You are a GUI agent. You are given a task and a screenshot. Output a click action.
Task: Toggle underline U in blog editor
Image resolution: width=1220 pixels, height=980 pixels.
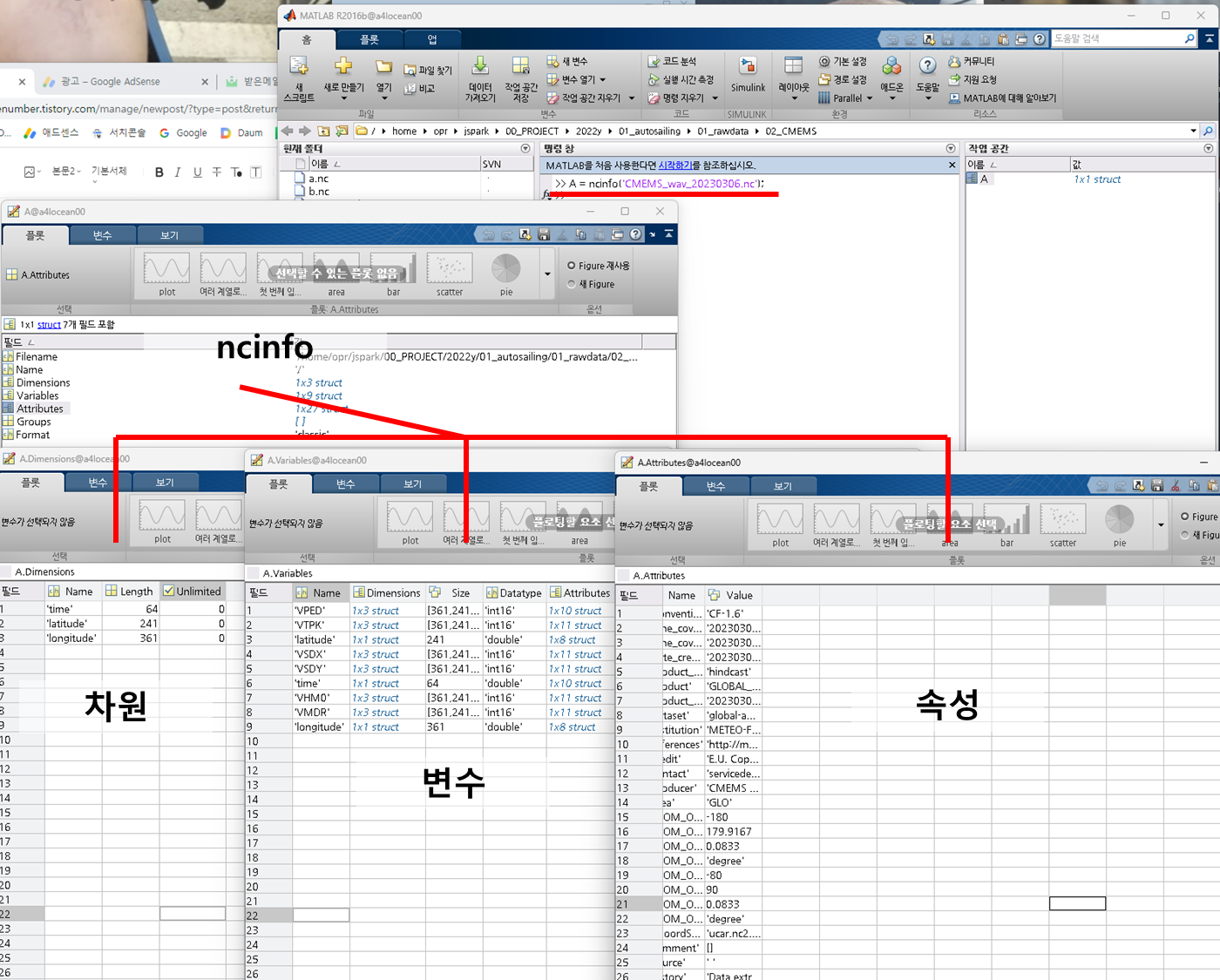click(198, 172)
